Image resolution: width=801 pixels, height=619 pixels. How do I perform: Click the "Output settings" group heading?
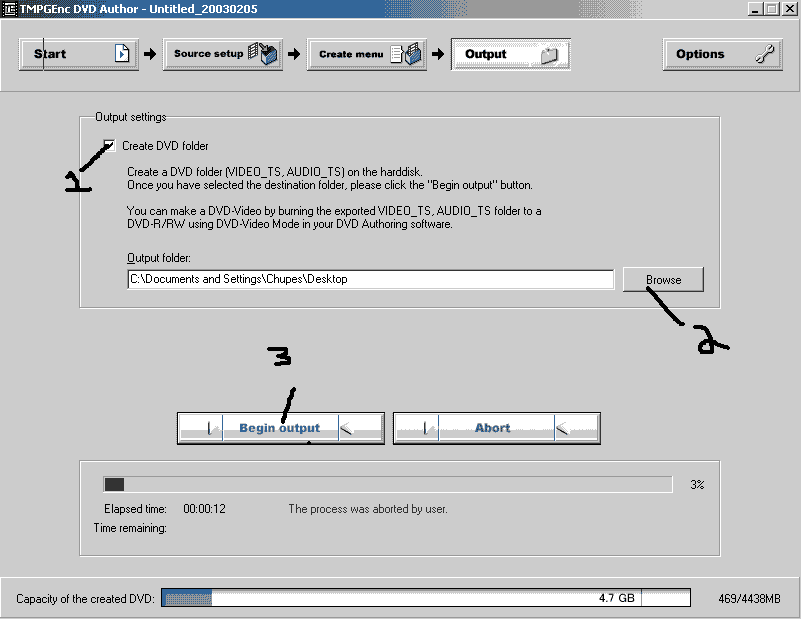[x=131, y=117]
